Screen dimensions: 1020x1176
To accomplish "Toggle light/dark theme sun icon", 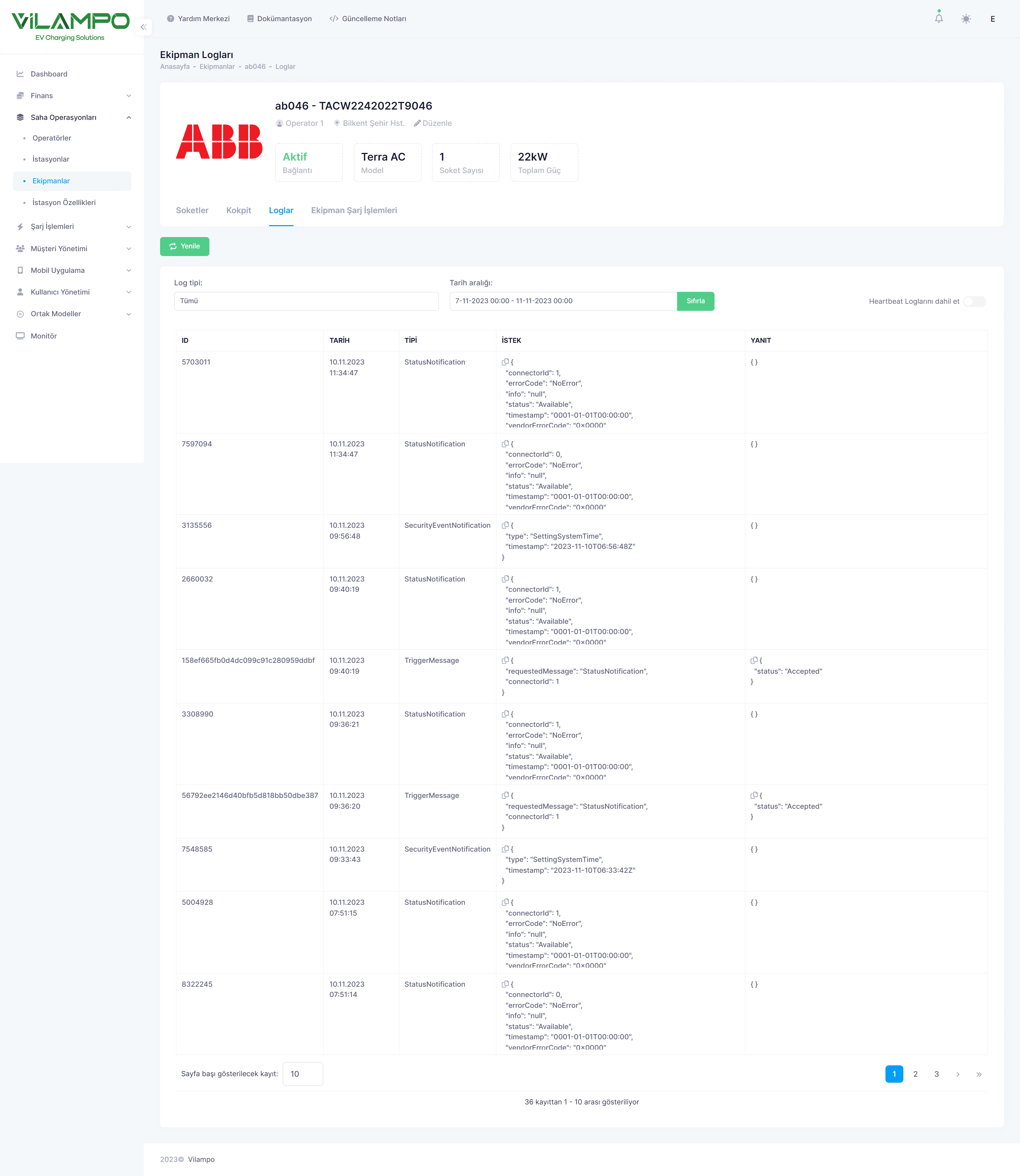I will tap(966, 19).
